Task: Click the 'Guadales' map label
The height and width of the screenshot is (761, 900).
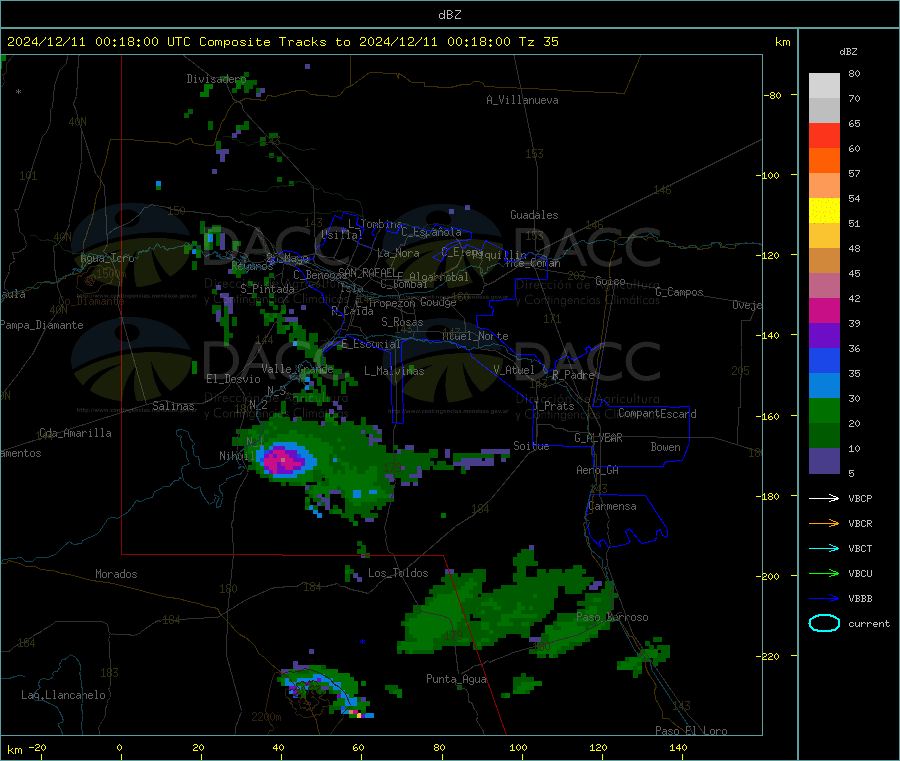Action: coord(534,215)
